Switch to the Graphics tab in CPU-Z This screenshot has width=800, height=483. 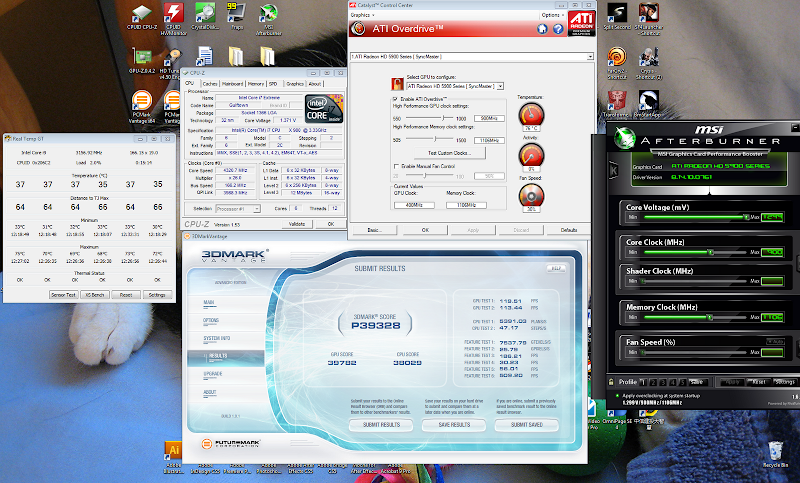(x=295, y=84)
